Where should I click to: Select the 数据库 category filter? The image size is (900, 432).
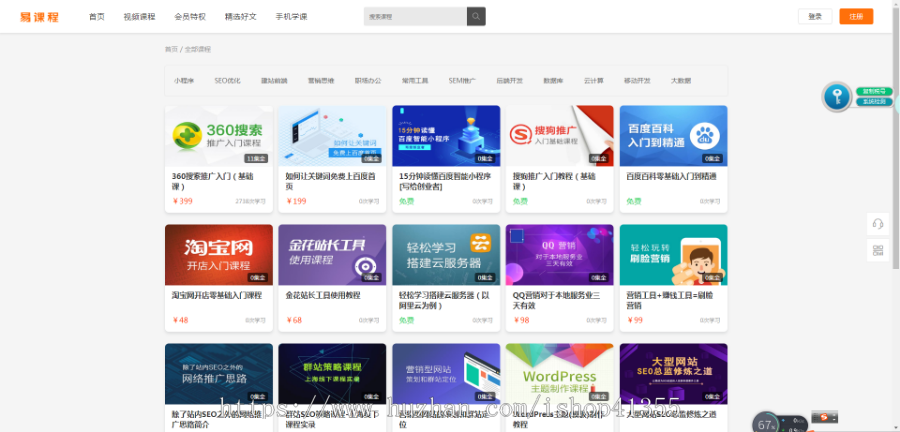coord(553,80)
